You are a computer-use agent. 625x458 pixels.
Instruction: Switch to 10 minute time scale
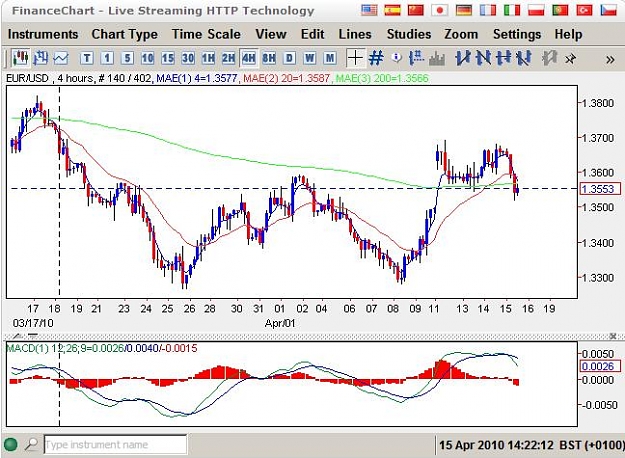click(147, 59)
